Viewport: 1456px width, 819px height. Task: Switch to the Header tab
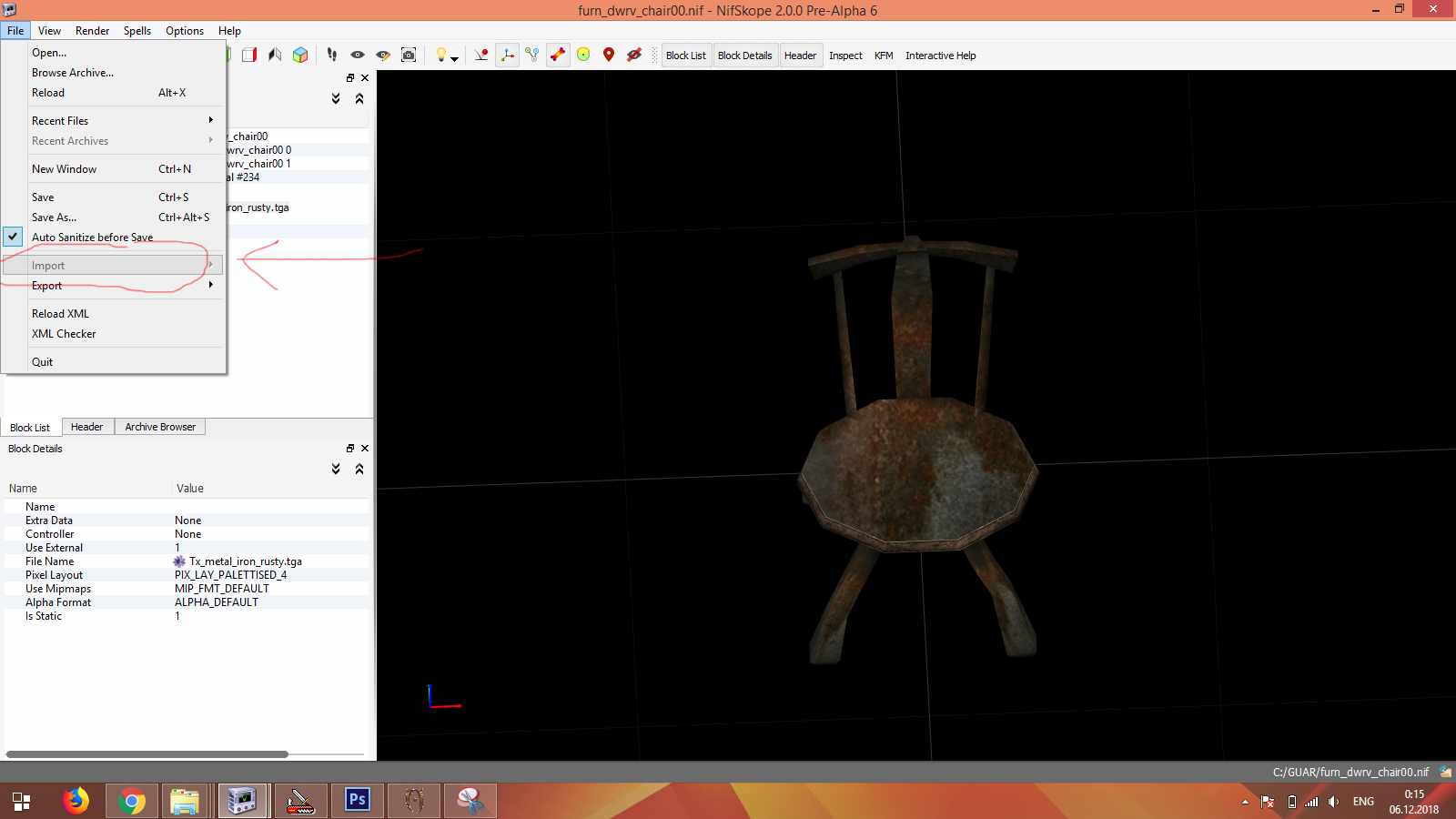(87, 427)
